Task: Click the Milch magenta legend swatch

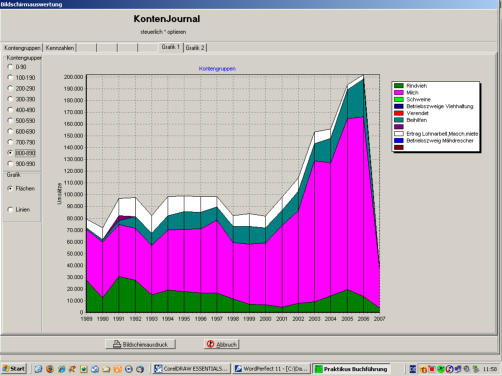Action: point(399,92)
